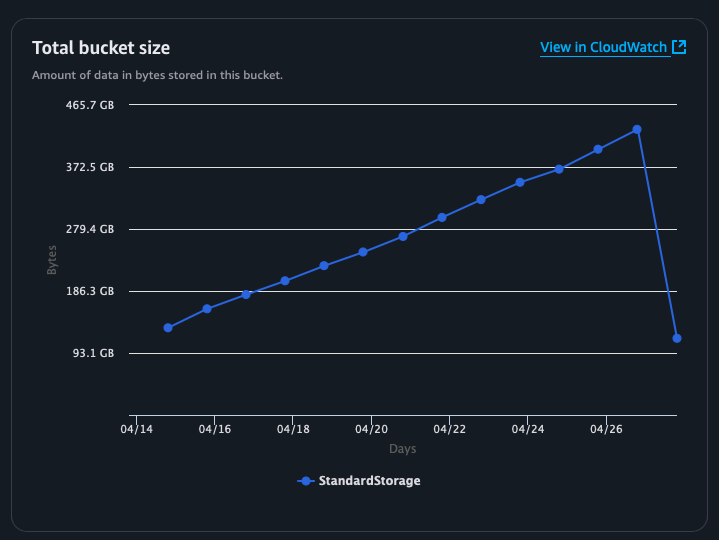
Task: Select the first data point after 04/14
Action: (x=168, y=328)
